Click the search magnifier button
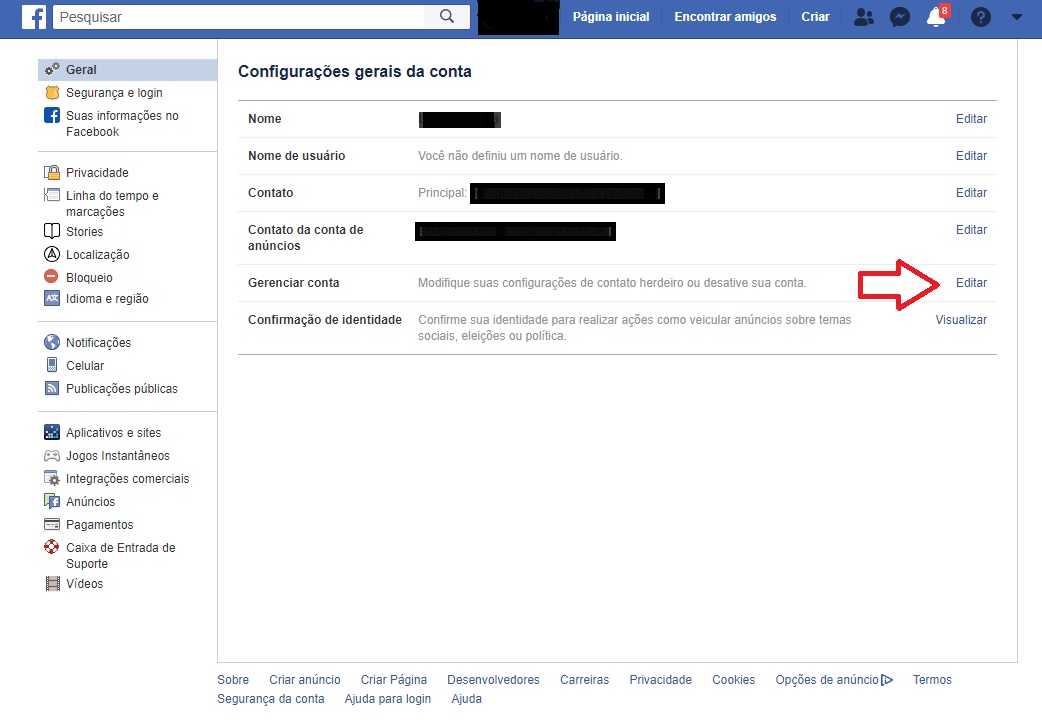This screenshot has width=1042, height=725. [x=447, y=17]
